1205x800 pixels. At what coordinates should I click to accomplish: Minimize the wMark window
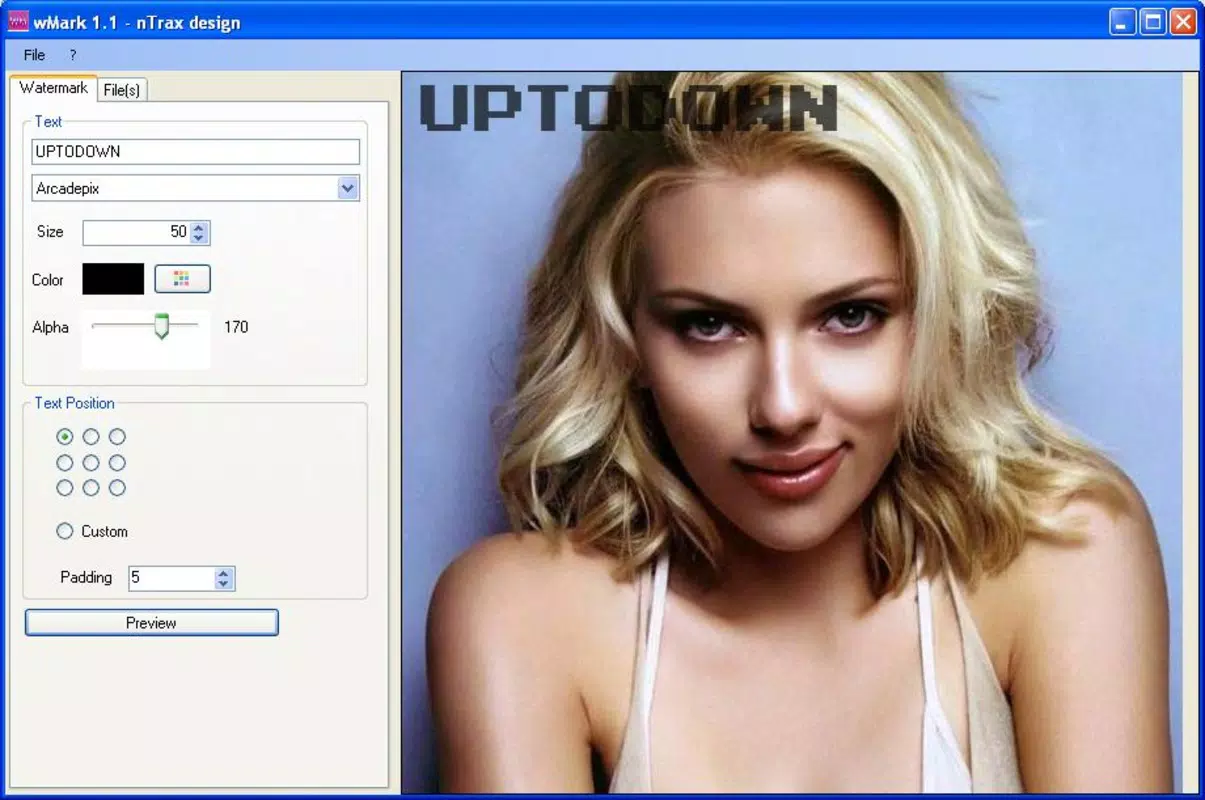click(x=1123, y=21)
